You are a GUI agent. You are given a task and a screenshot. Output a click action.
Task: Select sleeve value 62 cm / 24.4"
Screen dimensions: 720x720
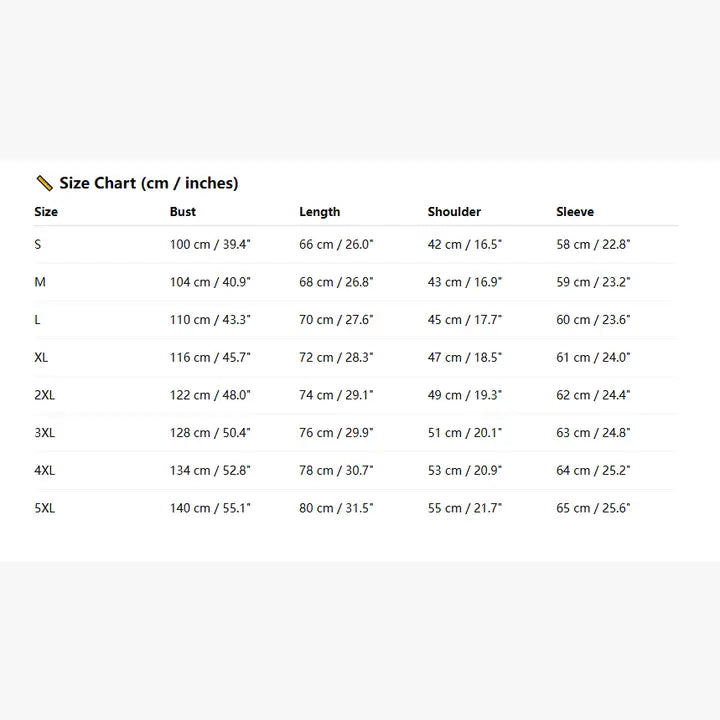point(593,395)
